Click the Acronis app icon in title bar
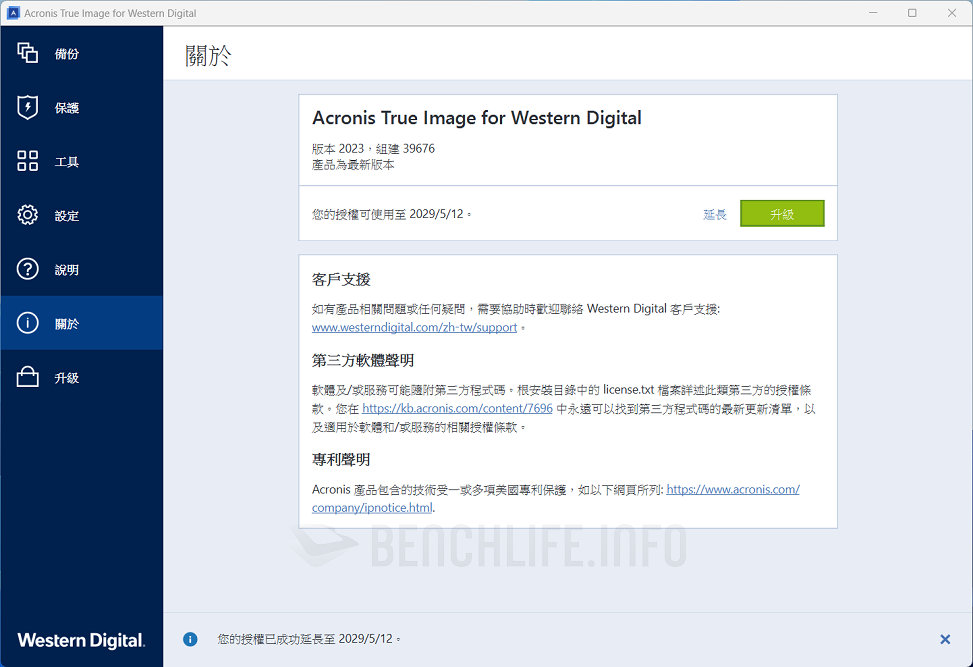973x667 pixels. coord(13,12)
